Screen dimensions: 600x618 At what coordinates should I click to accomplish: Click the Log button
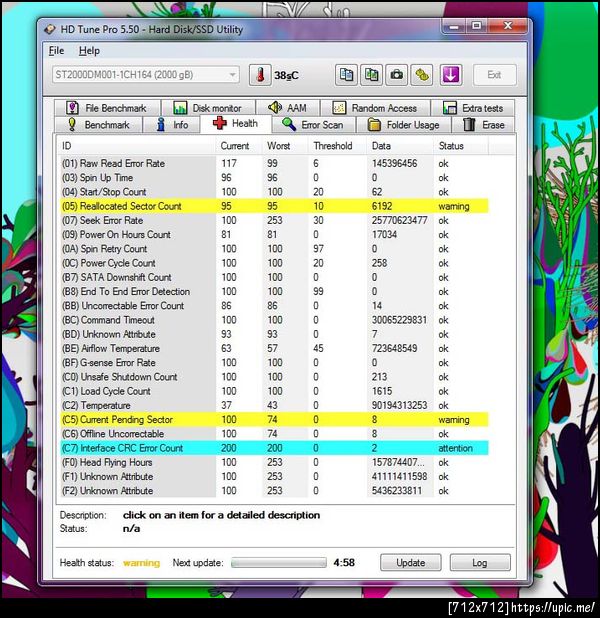(480, 562)
